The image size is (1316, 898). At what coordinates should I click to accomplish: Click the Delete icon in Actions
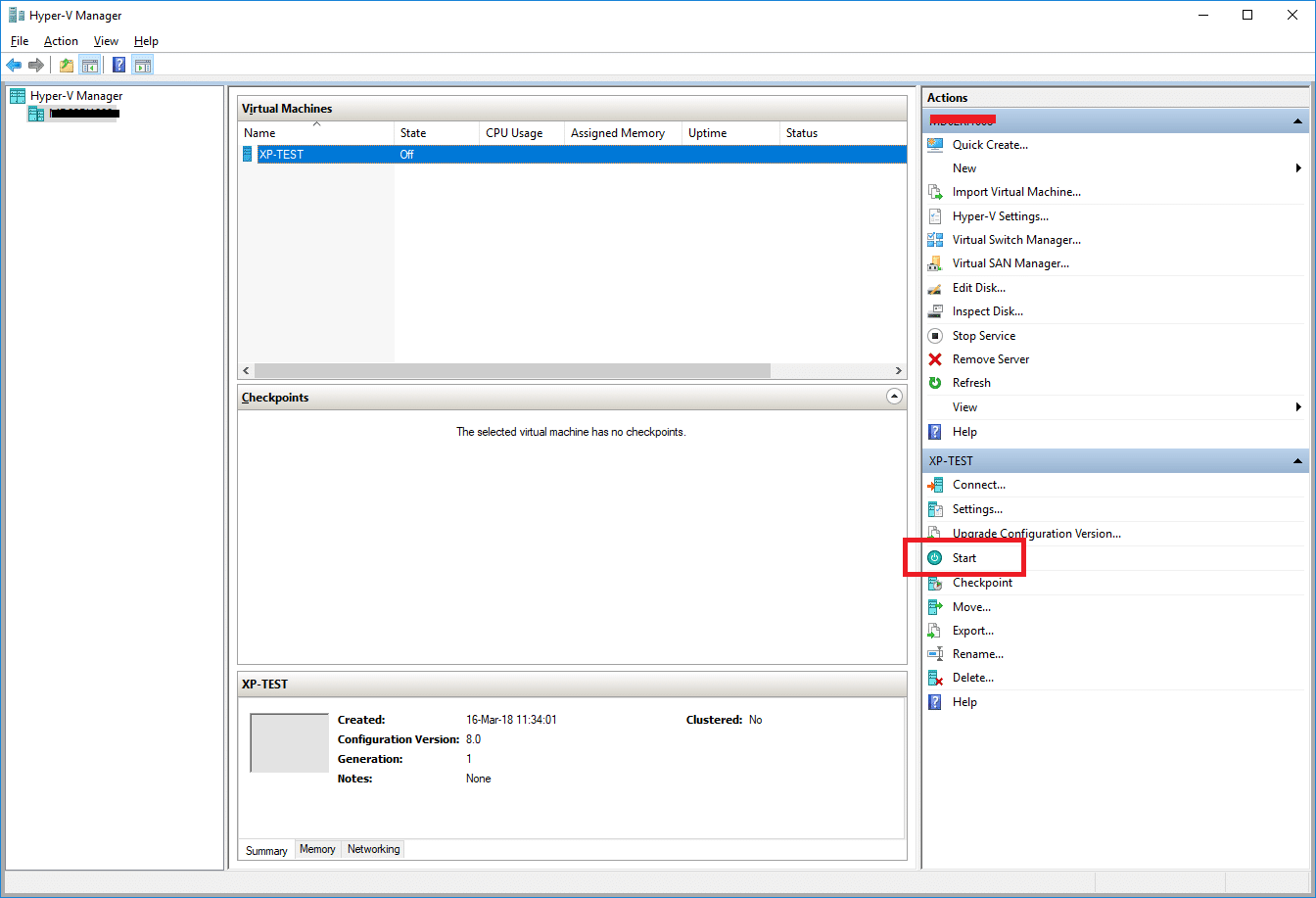click(x=935, y=678)
